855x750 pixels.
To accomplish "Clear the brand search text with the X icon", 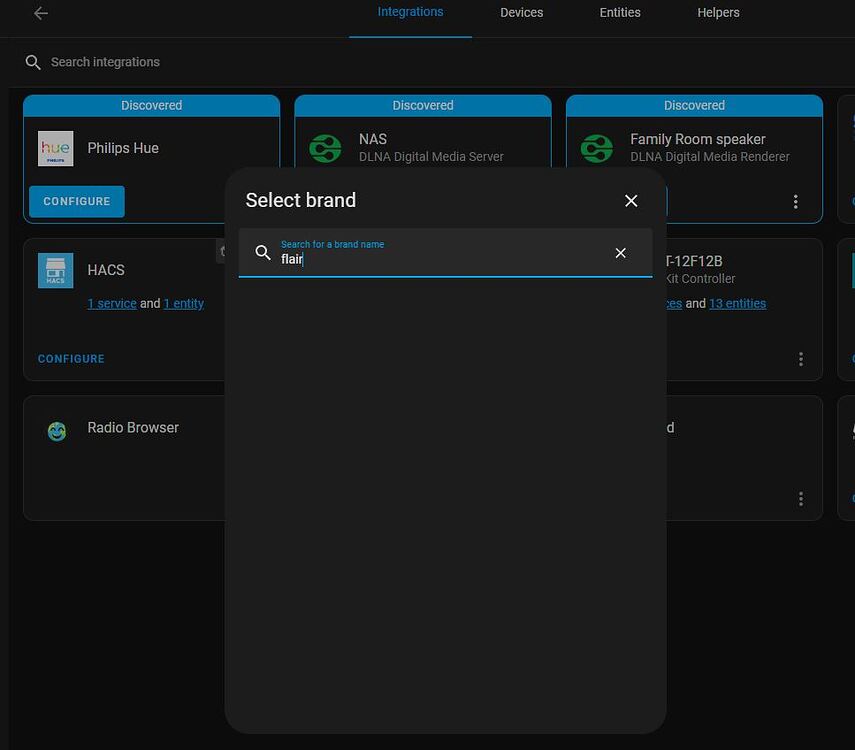I will pyautogui.click(x=620, y=253).
